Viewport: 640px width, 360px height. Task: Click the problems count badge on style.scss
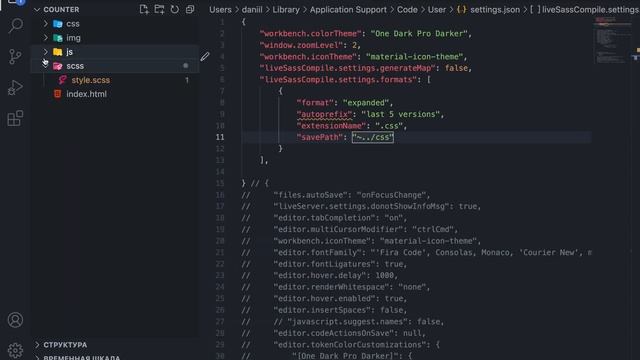[x=187, y=80]
